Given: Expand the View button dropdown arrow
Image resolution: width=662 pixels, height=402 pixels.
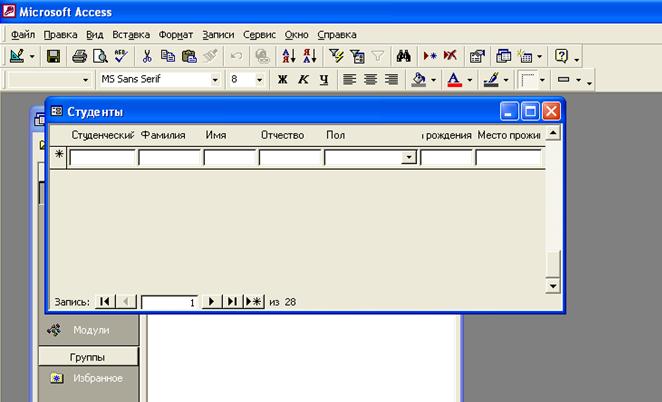Looking at the screenshot, I should pos(32,56).
